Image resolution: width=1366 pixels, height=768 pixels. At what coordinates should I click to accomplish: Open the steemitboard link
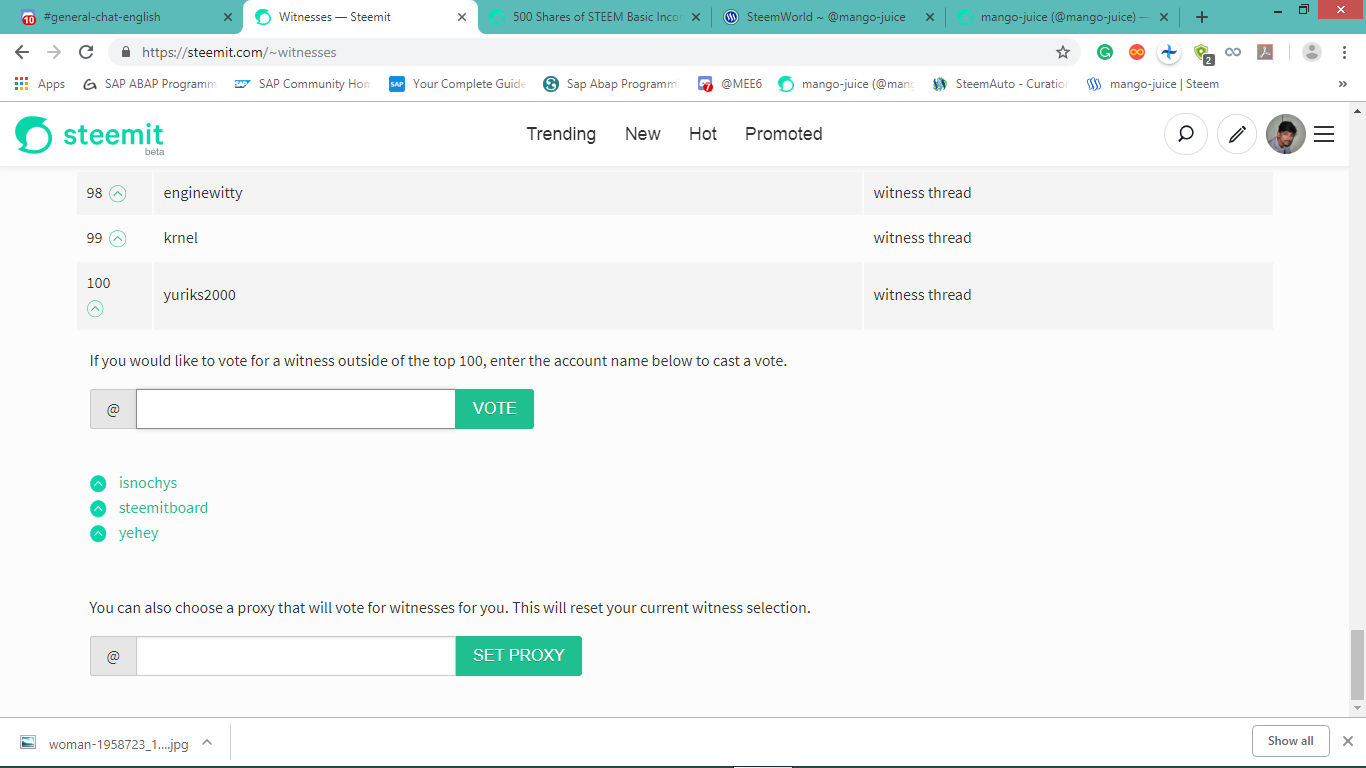163,508
